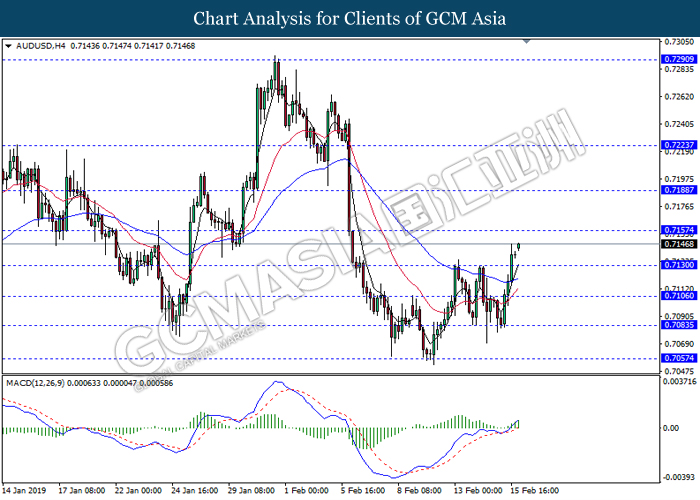
Task: Click the latest MACD histogram bar
Action: tap(519, 424)
